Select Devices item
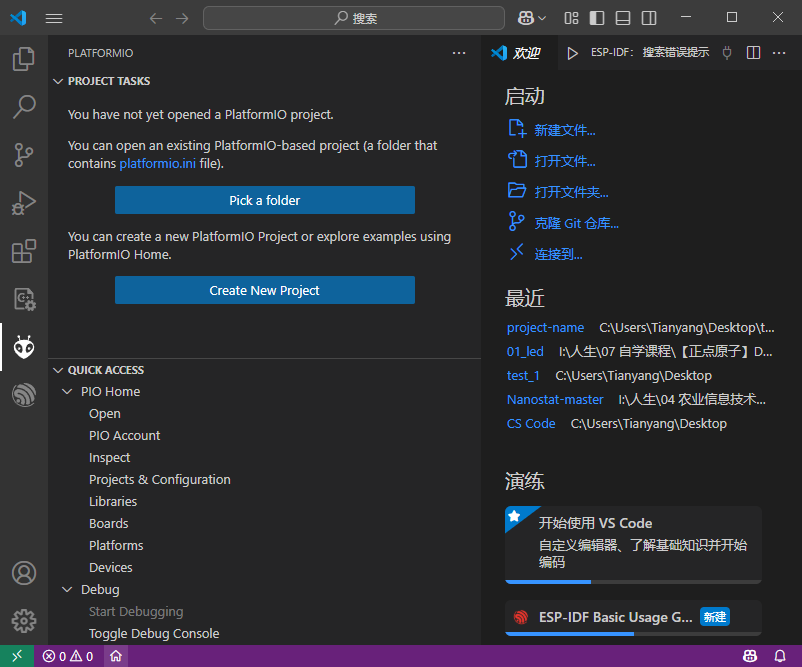Viewport: 802px width, 667px height. coord(264,568)
